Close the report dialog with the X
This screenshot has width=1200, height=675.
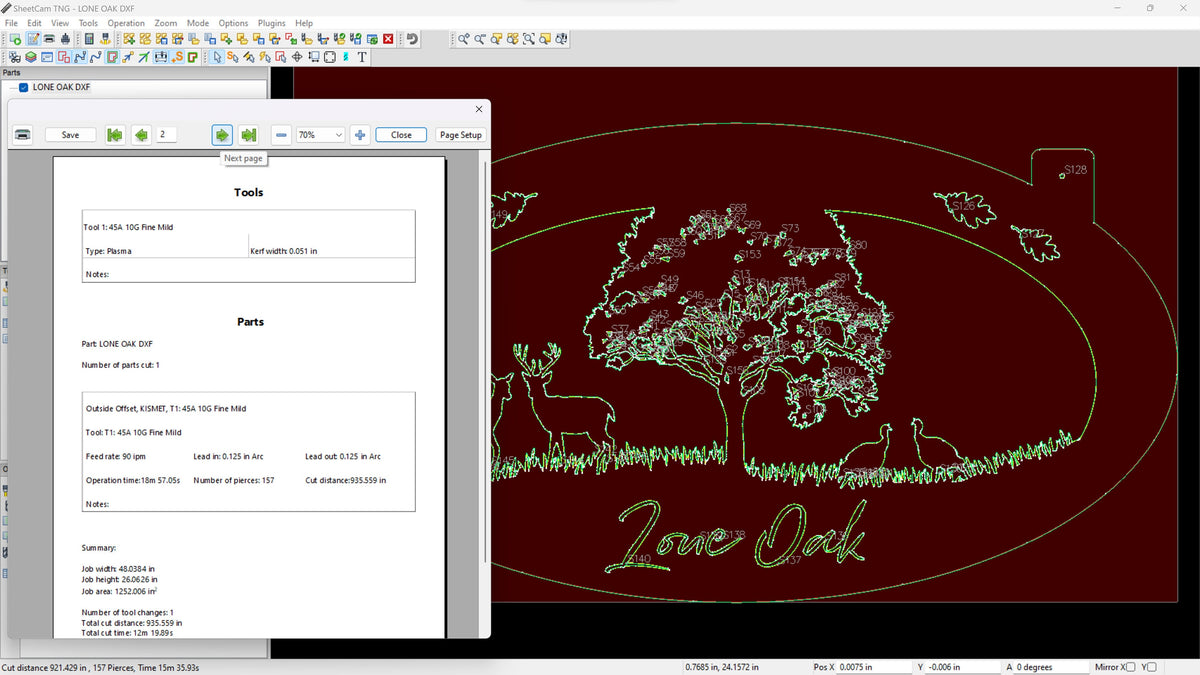coord(479,109)
